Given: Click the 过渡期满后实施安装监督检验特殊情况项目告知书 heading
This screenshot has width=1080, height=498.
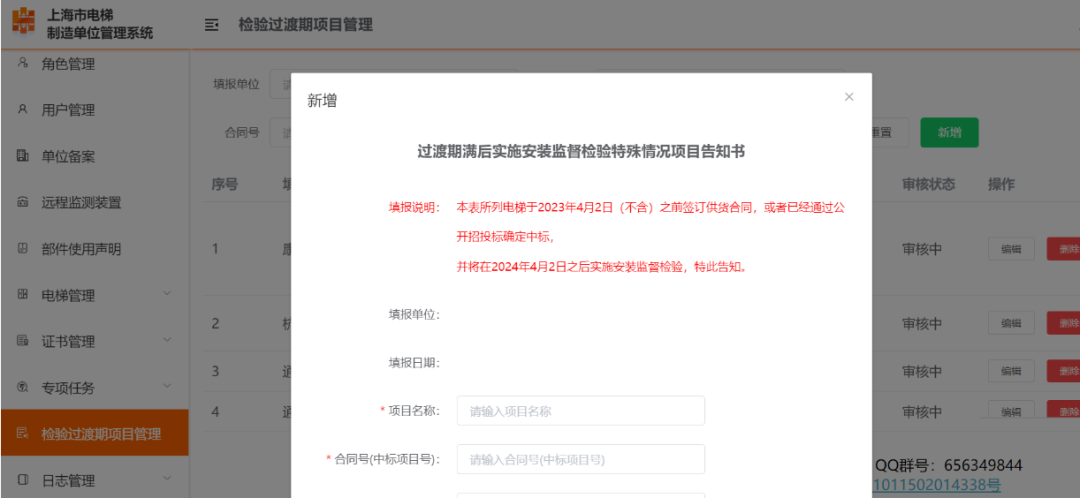Looking at the screenshot, I should click(x=581, y=152).
